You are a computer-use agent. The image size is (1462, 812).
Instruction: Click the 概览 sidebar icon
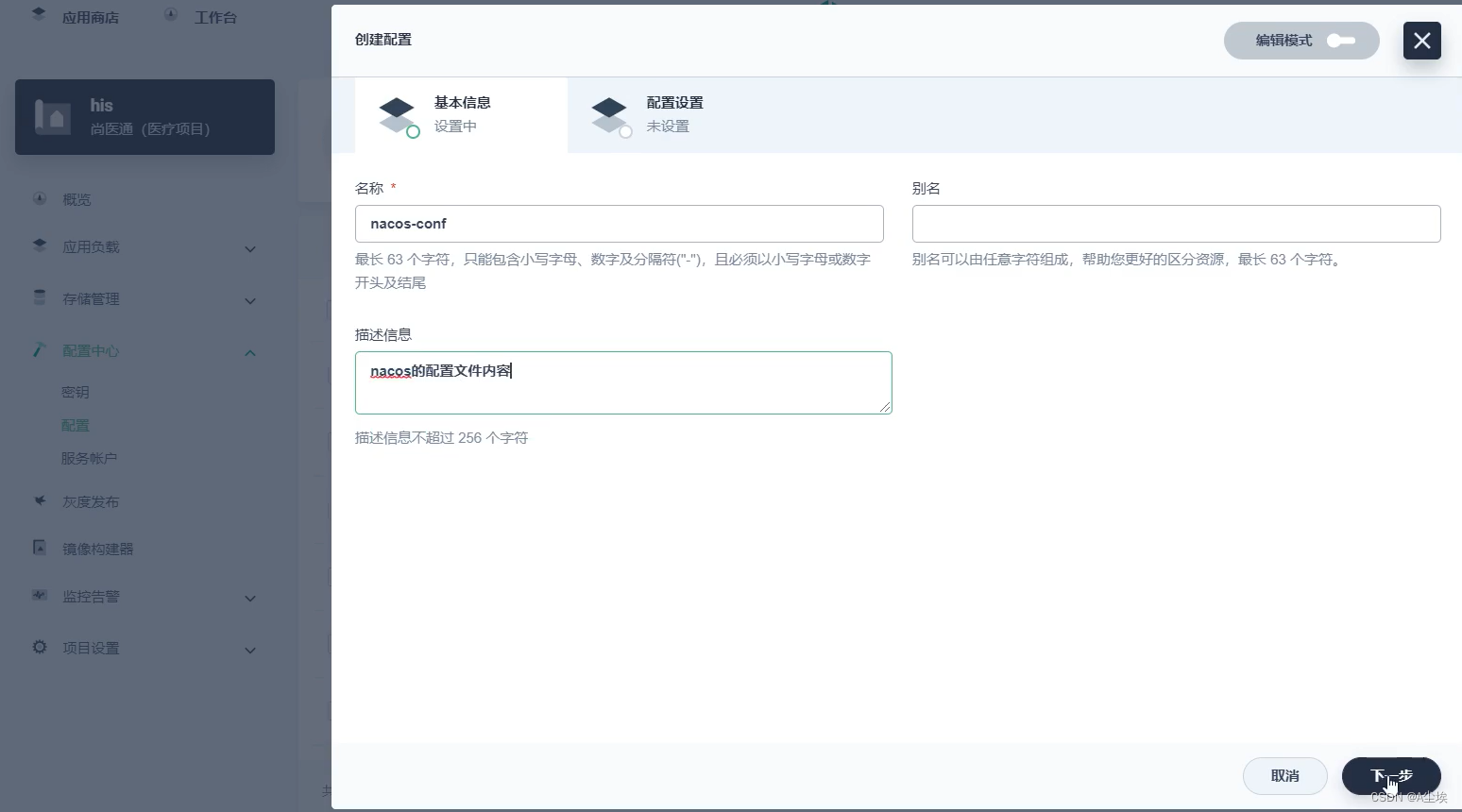pos(40,198)
